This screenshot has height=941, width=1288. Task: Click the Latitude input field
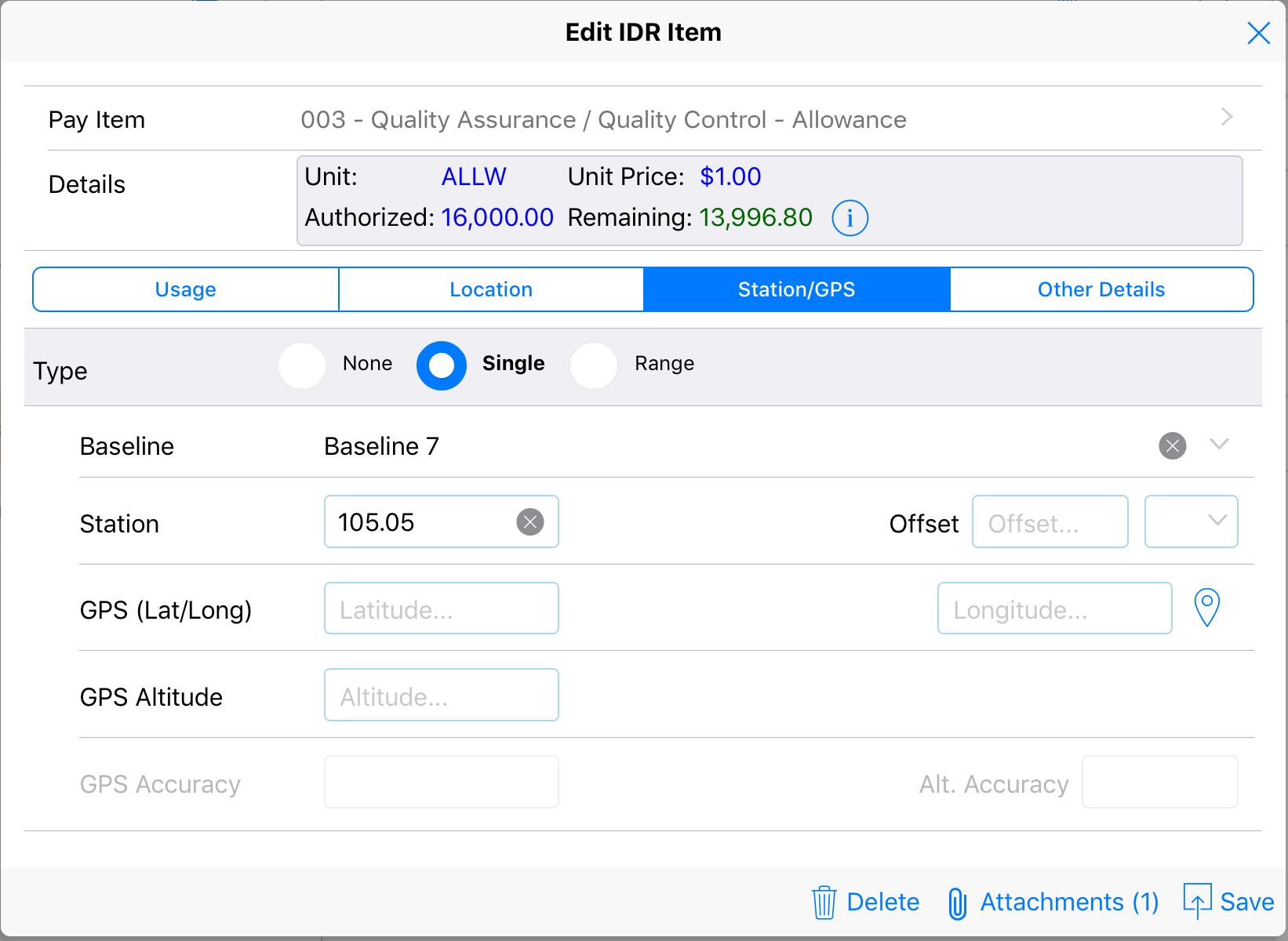tap(442, 609)
